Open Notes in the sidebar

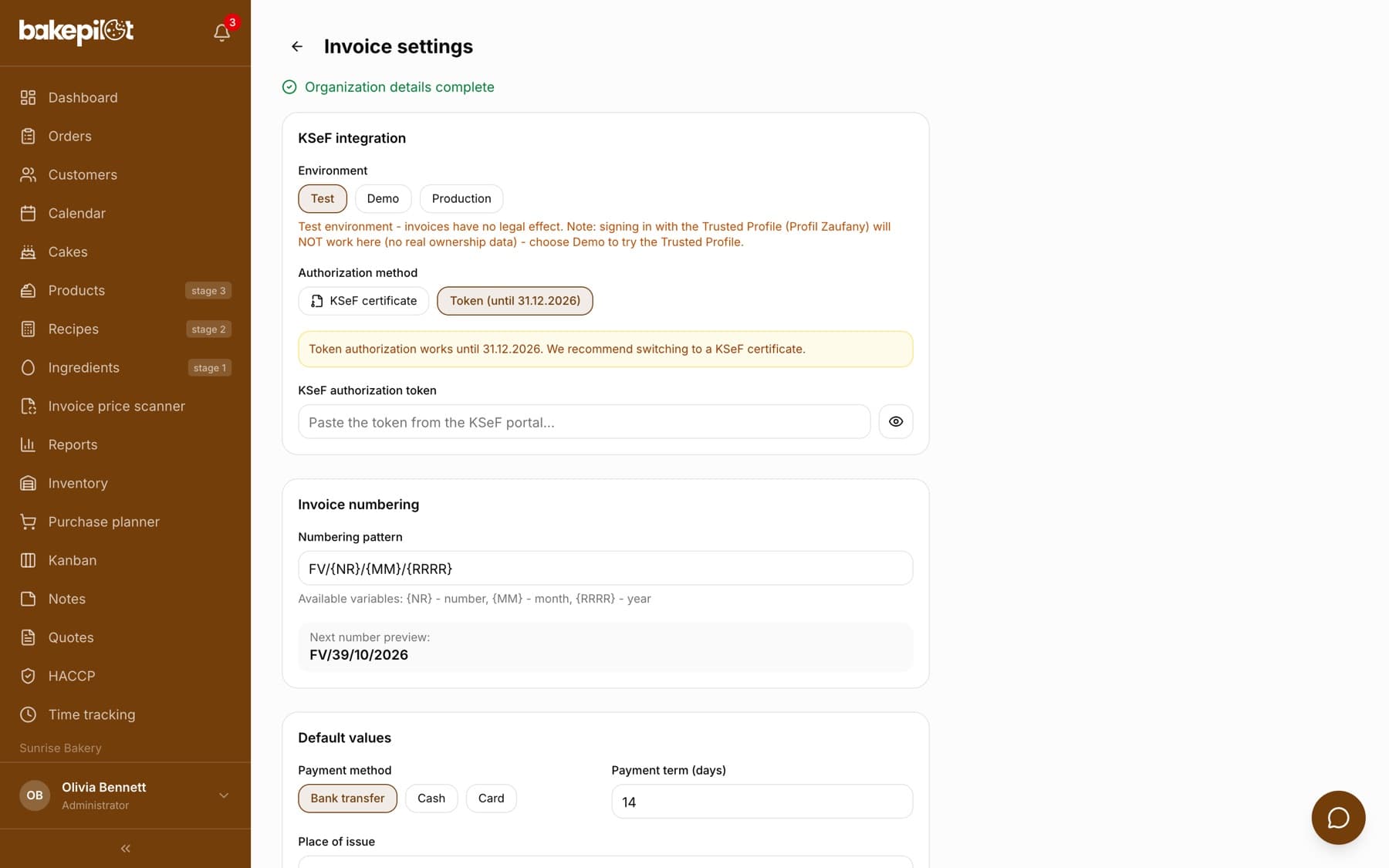click(125, 599)
